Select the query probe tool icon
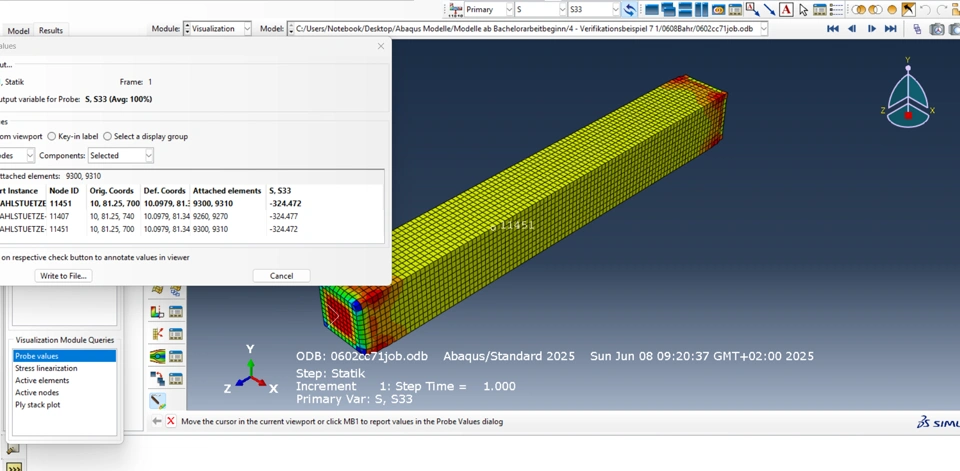The width and height of the screenshot is (960, 471). pos(157,401)
